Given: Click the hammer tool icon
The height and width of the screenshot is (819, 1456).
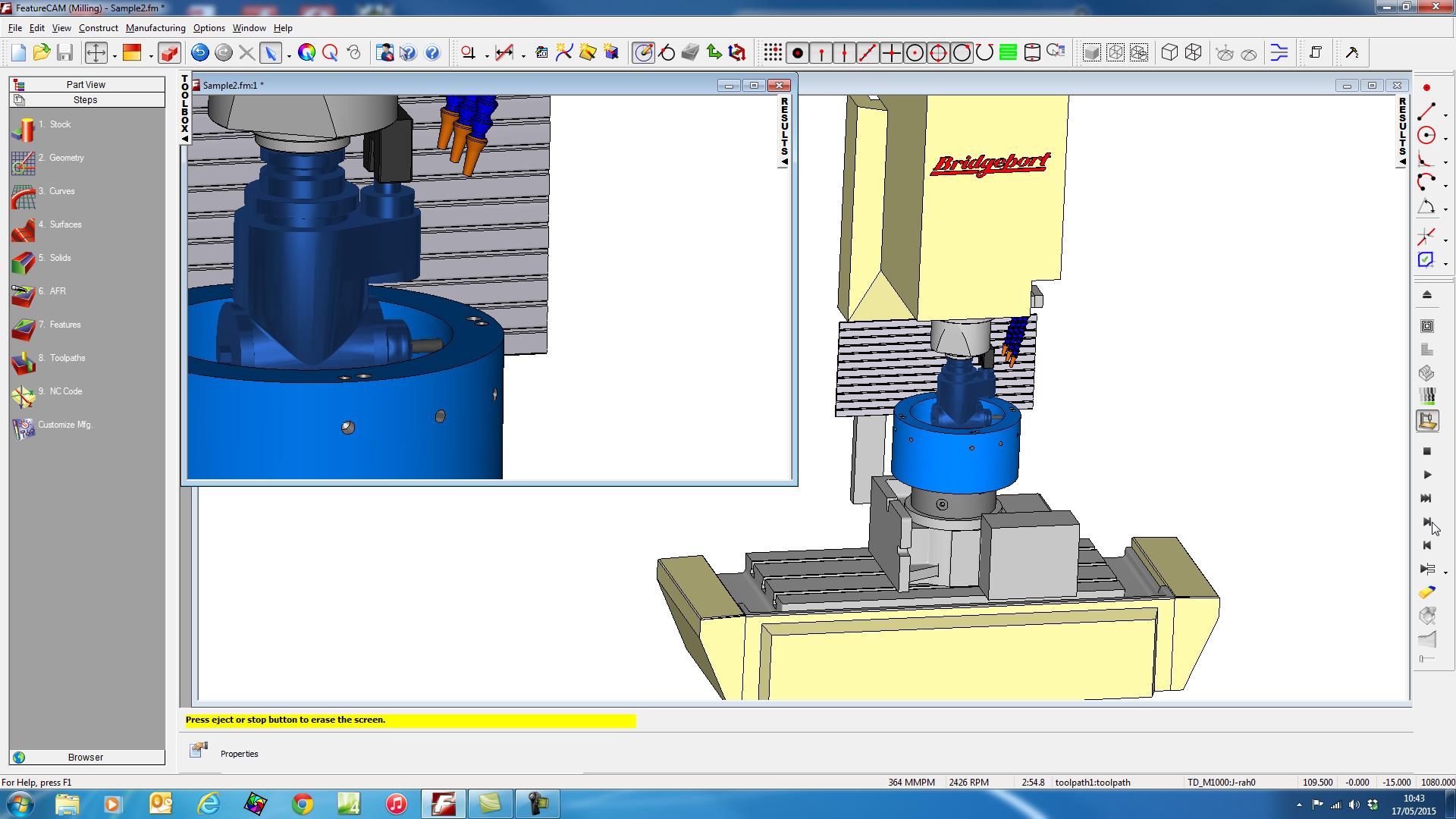Looking at the screenshot, I should (1352, 53).
